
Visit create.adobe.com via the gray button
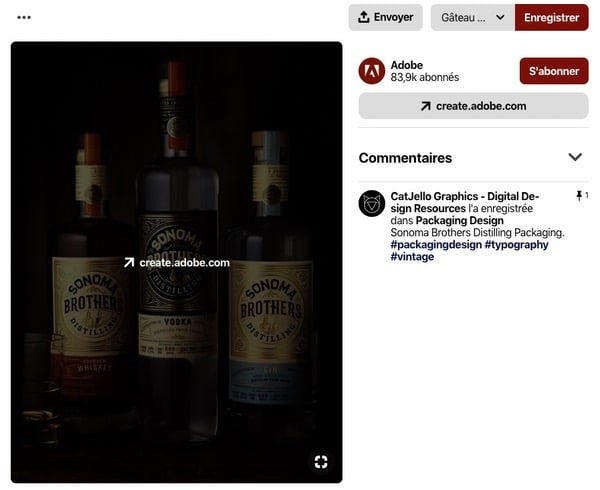coord(473,106)
